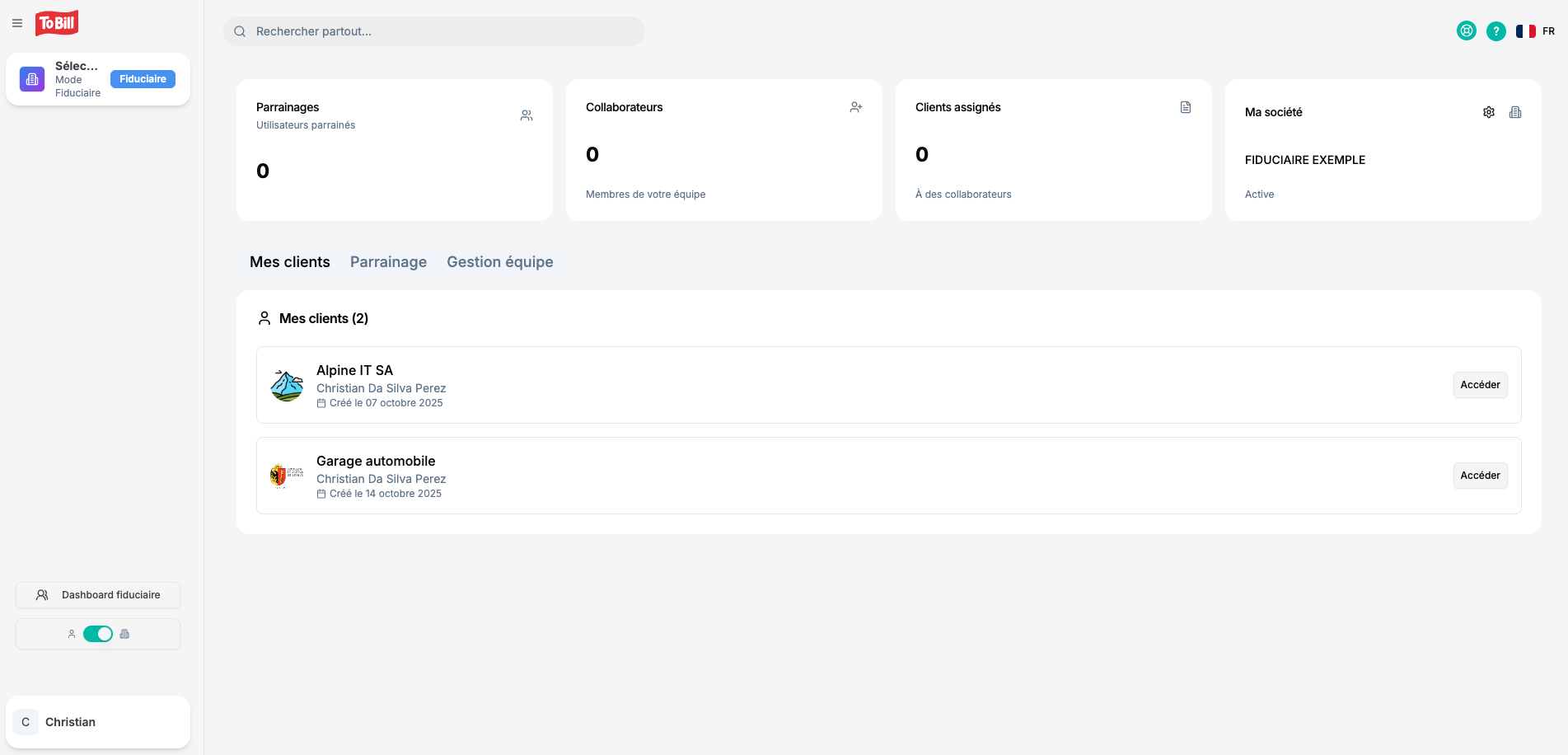Screen dimensions: 1568x755
Task: Click the ToBill logo
Action: [x=57, y=23]
